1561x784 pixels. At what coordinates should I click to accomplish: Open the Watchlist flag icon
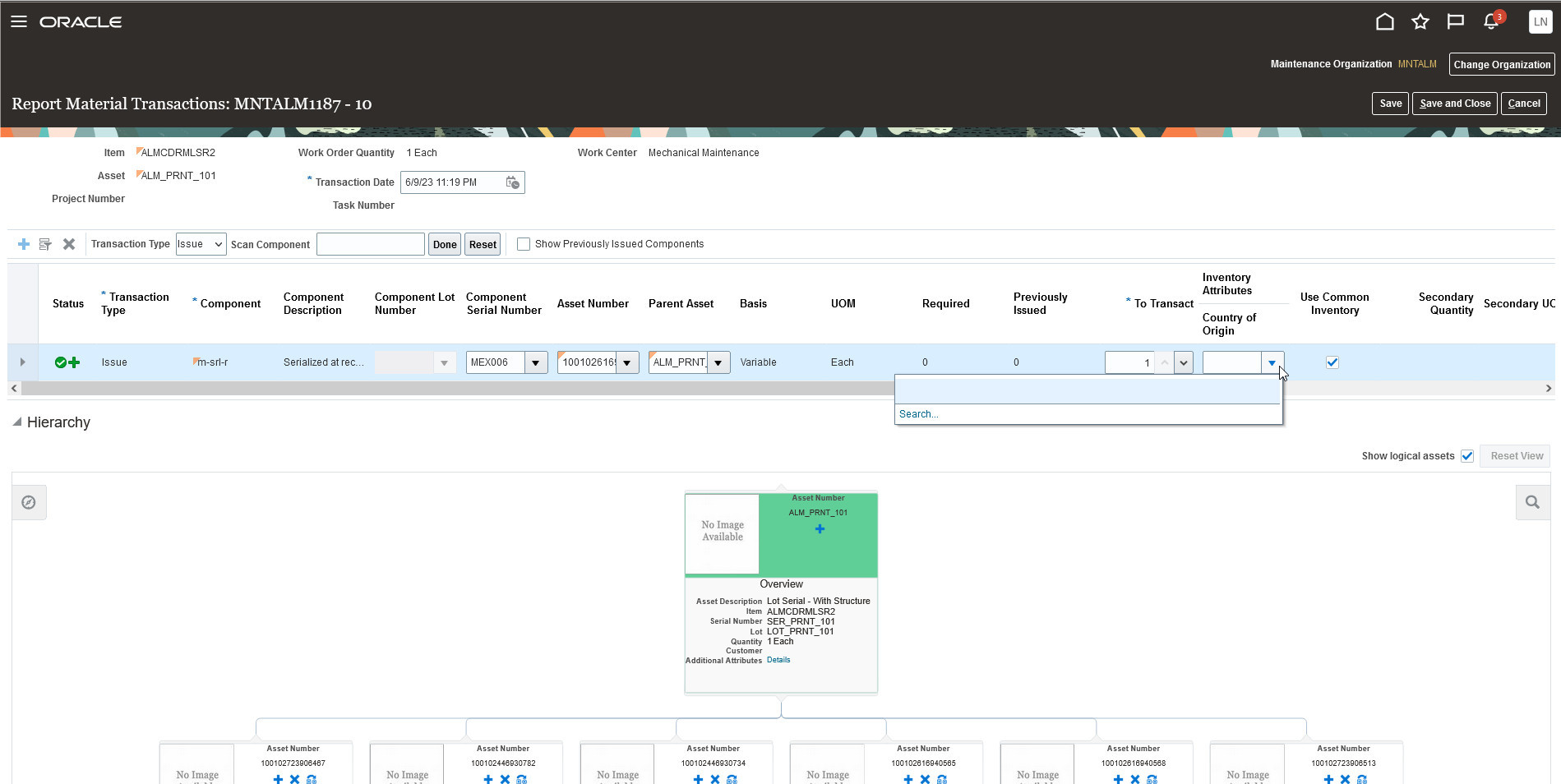[1456, 22]
